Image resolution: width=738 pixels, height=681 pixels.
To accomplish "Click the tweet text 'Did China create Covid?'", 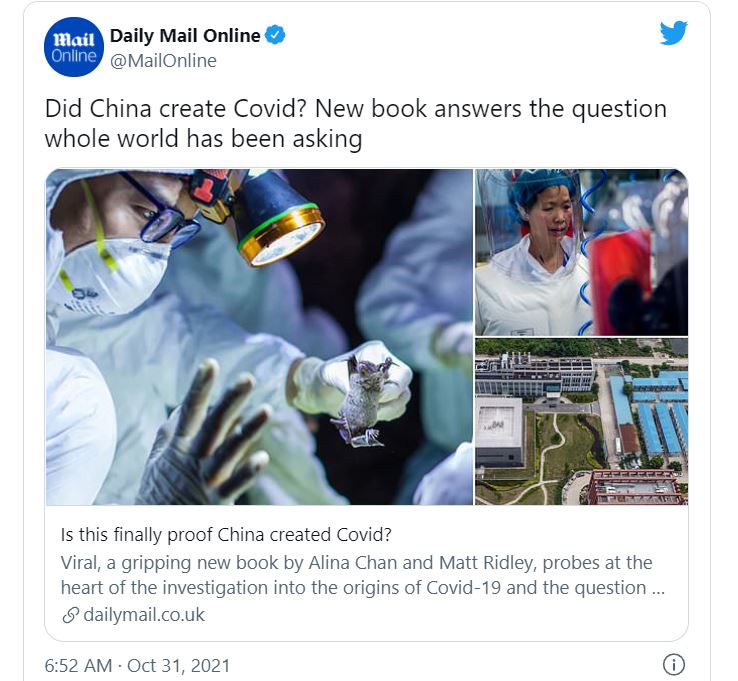I will coord(176,109).
